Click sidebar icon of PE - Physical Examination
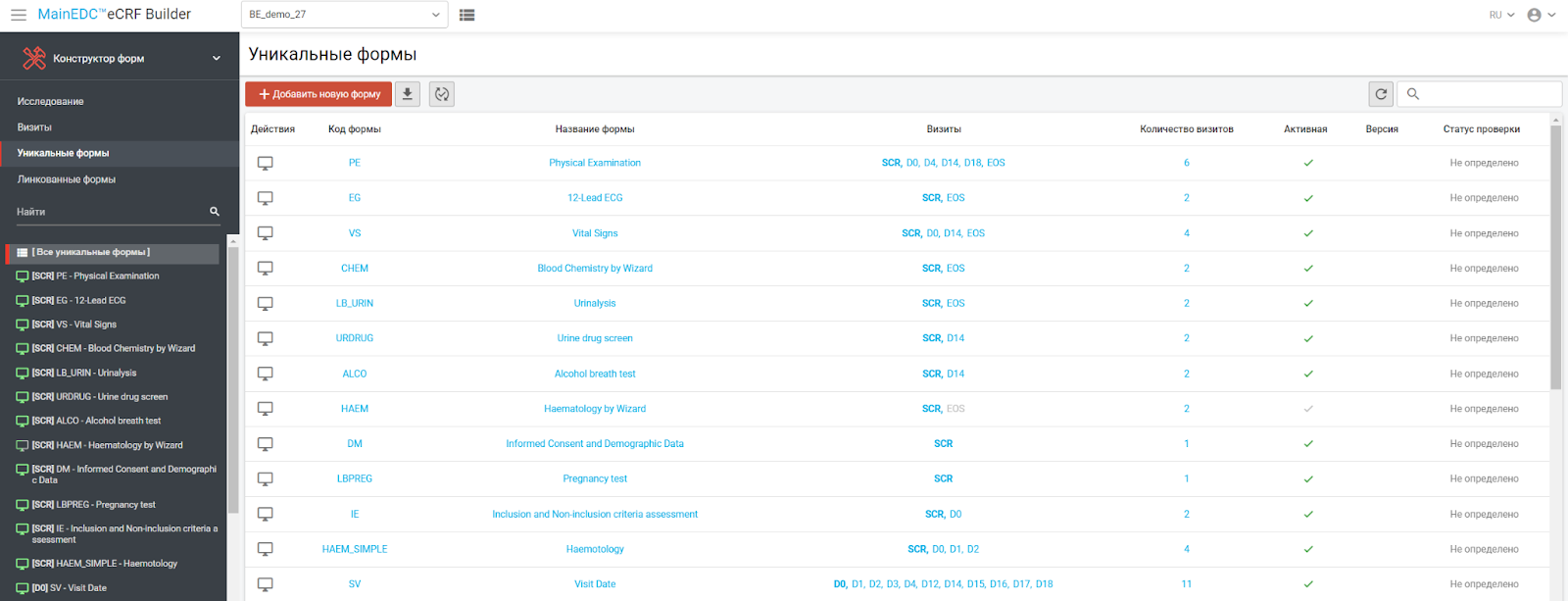This screenshot has height=601, width=1568. (23, 276)
